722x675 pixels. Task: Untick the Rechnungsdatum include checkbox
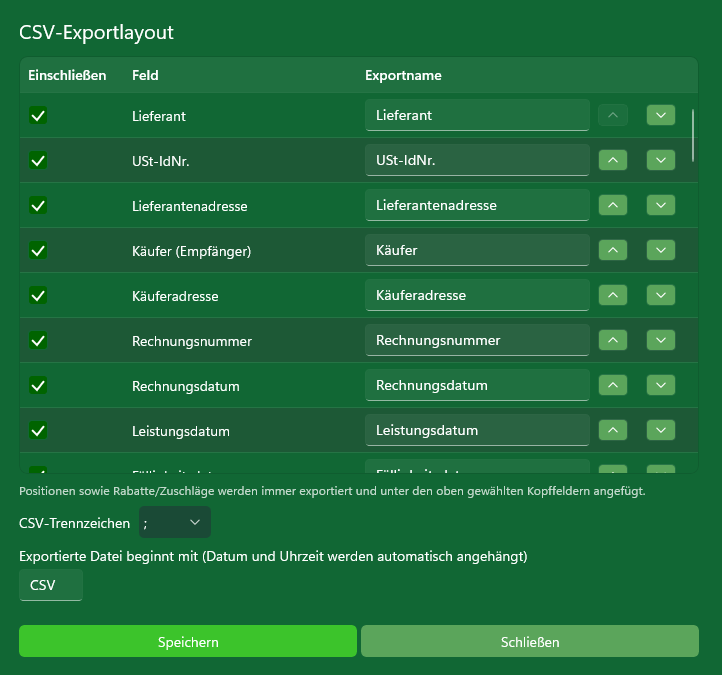tap(38, 385)
